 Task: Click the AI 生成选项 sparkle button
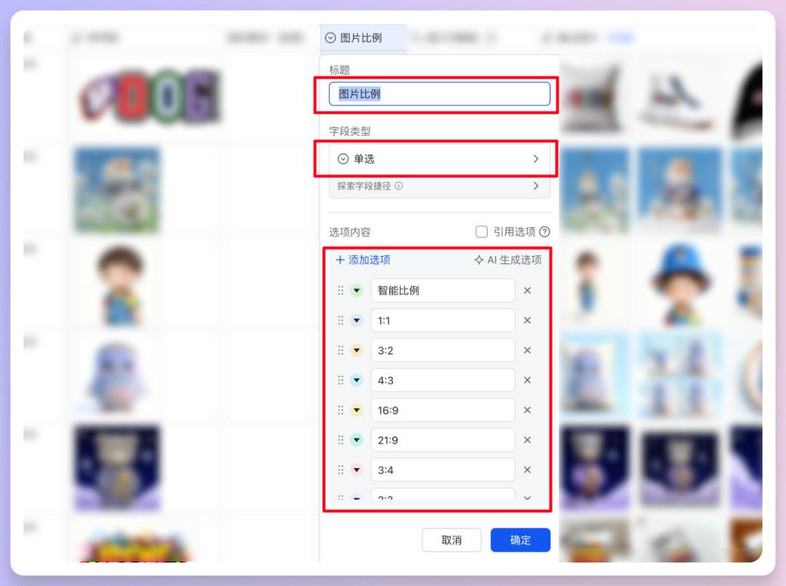click(x=508, y=260)
